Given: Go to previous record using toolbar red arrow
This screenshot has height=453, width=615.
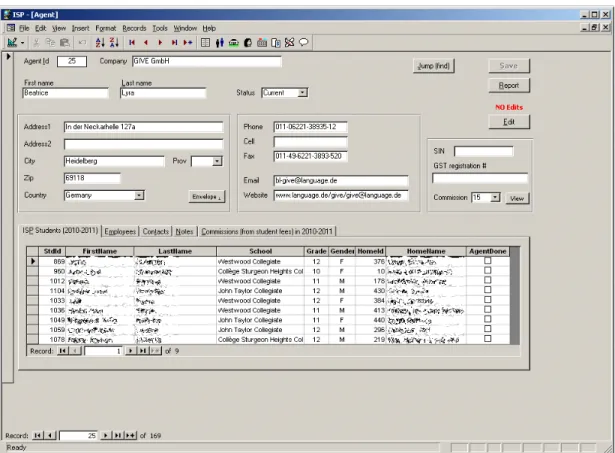Looking at the screenshot, I should pyautogui.click(x=146, y=42).
